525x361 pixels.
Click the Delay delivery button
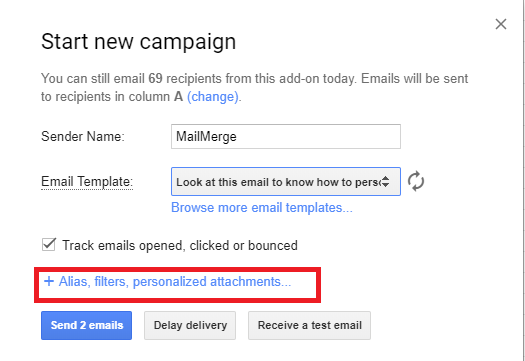point(190,325)
